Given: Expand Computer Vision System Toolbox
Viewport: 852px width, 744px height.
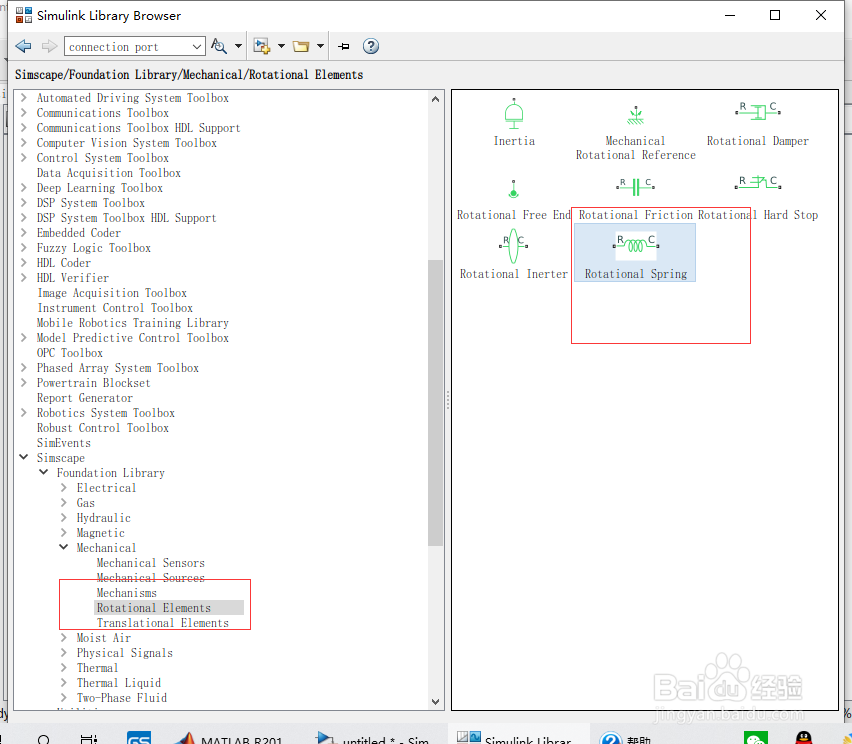Looking at the screenshot, I should (x=23, y=143).
